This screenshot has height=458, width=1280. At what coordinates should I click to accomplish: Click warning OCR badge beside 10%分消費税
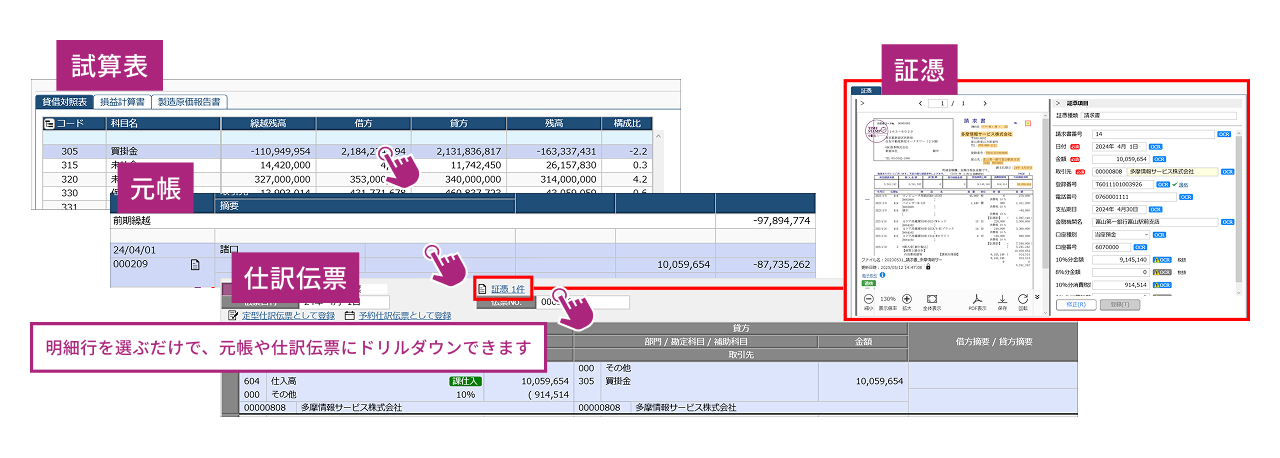pyautogui.click(x=1162, y=285)
